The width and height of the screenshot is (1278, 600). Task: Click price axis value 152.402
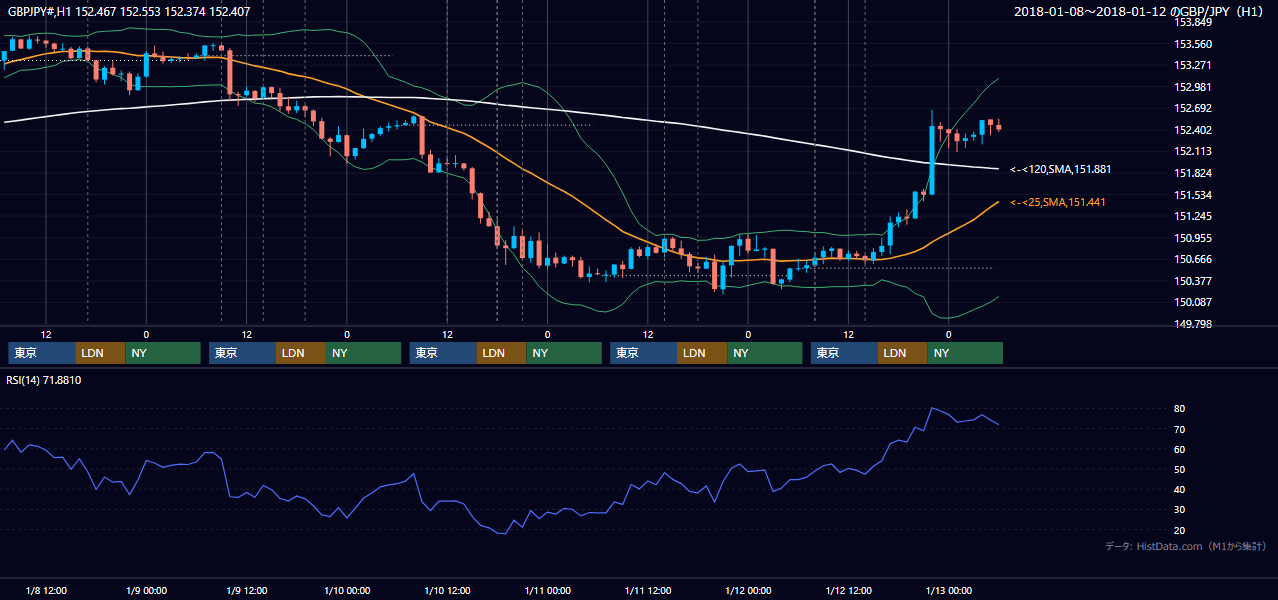[x=1193, y=130]
